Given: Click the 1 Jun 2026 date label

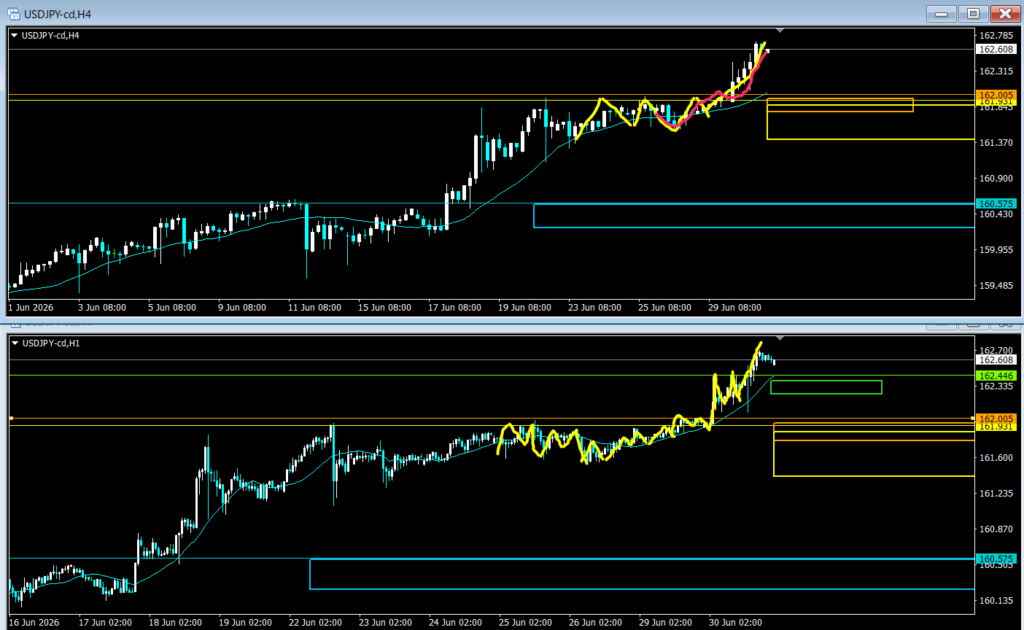Looking at the screenshot, I should click(x=31, y=307).
